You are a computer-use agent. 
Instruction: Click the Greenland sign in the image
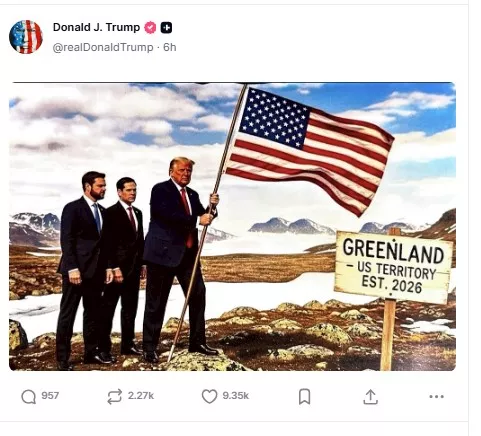pyautogui.click(x=393, y=267)
